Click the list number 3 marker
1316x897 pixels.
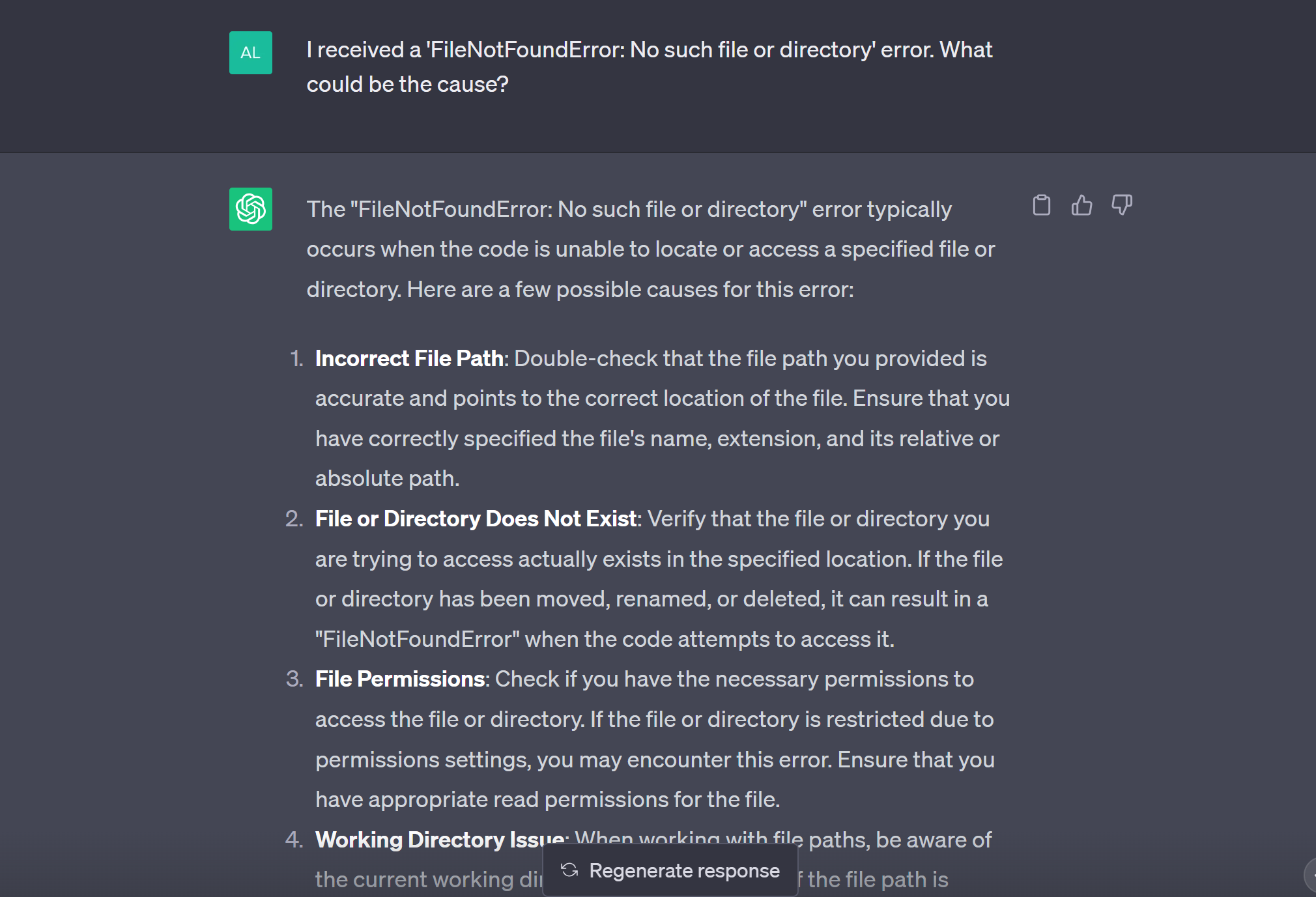294,679
